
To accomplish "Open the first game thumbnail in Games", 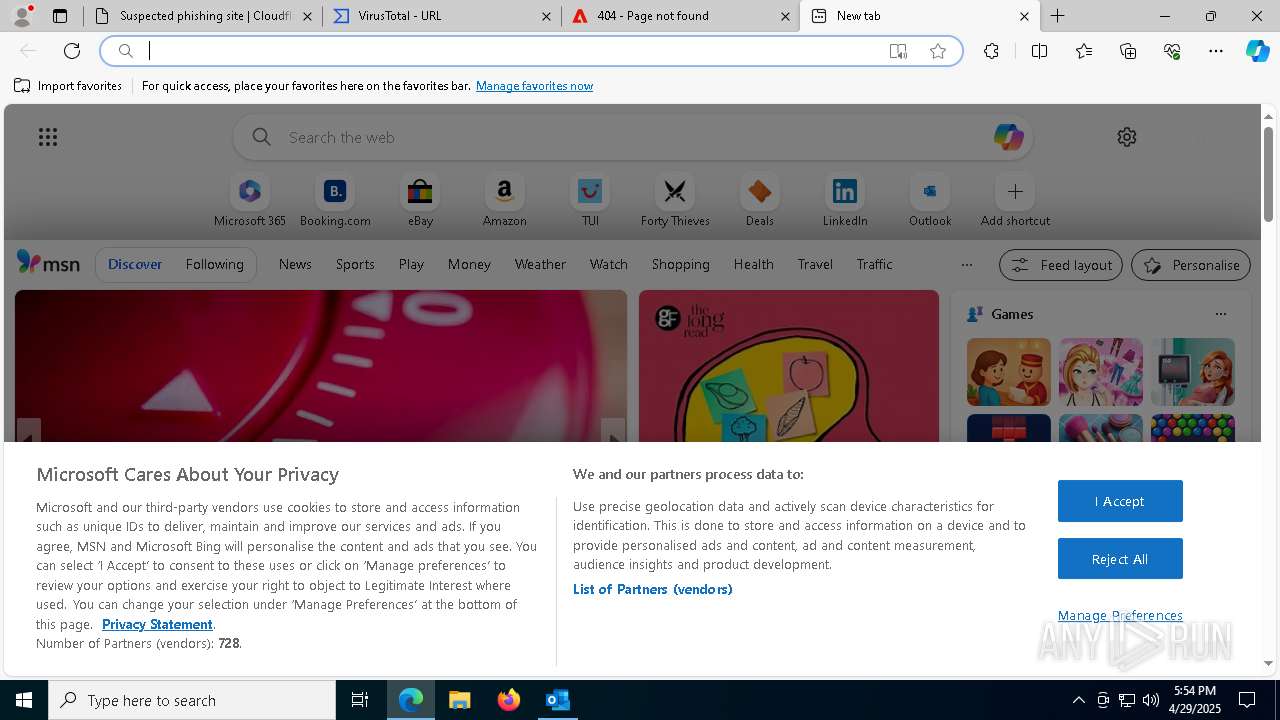I will tap(1008, 372).
